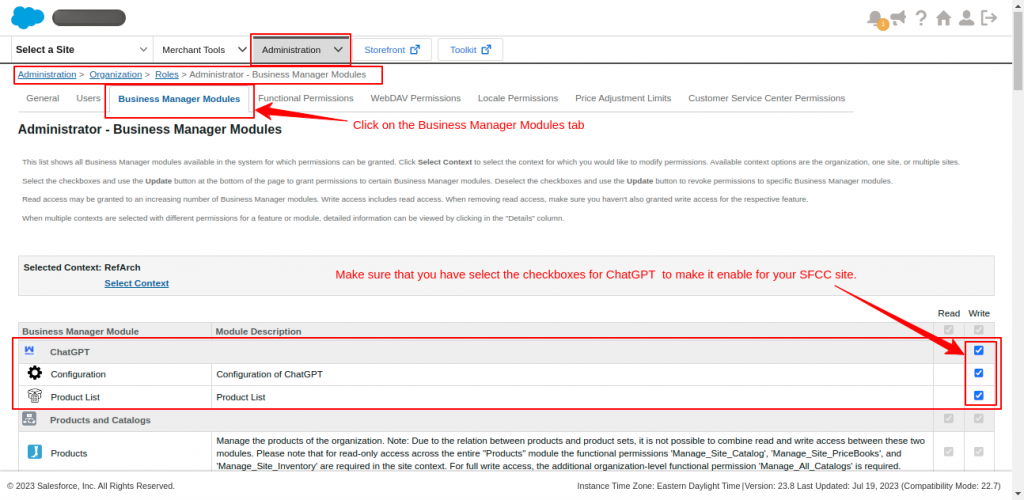Toggle Product List write permission checkbox
This screenshot has width=1024, height=500.
(979, 395)
